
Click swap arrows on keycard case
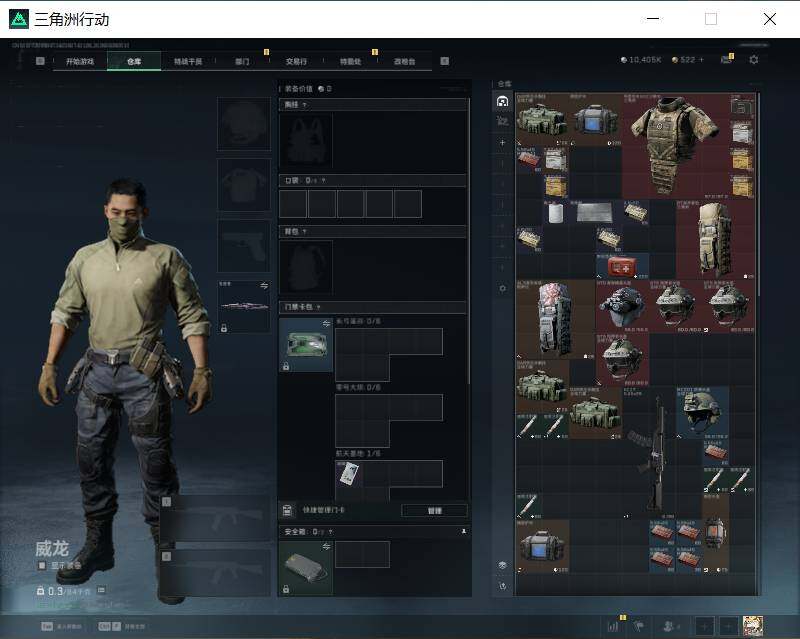[x=326, y=324]
